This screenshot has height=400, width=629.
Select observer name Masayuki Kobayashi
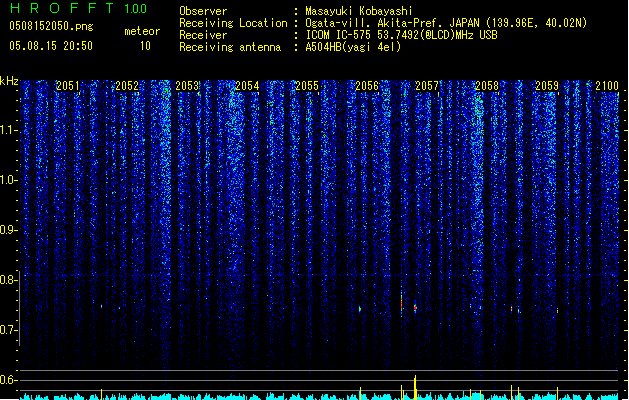tap(359, 11)
